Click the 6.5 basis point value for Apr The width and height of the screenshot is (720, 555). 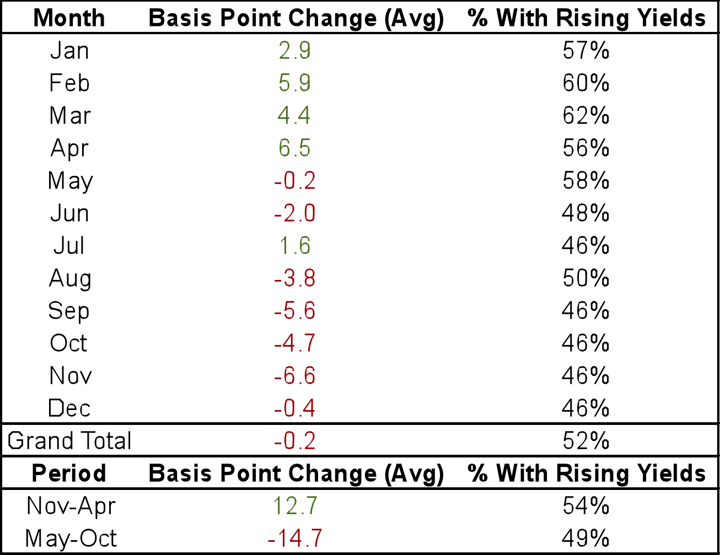(297, 148)
